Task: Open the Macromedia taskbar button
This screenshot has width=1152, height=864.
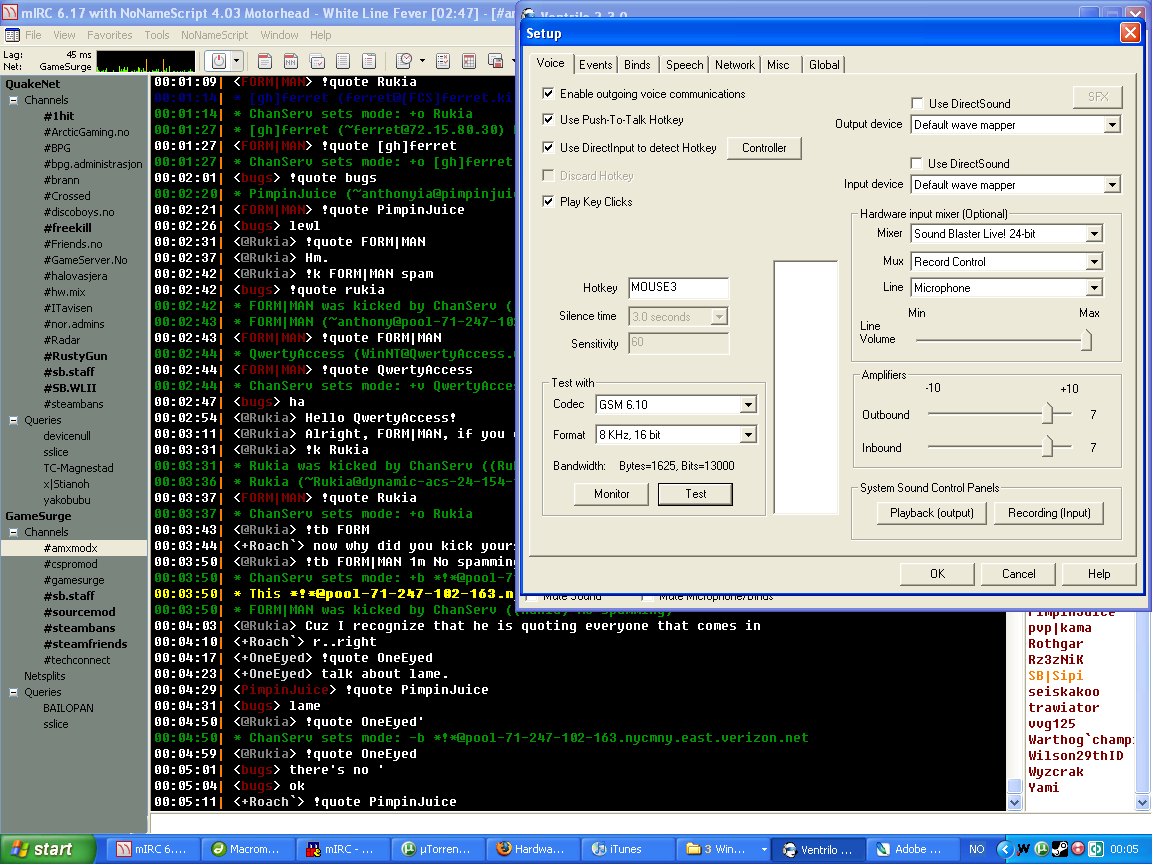Action: point(246,849)
